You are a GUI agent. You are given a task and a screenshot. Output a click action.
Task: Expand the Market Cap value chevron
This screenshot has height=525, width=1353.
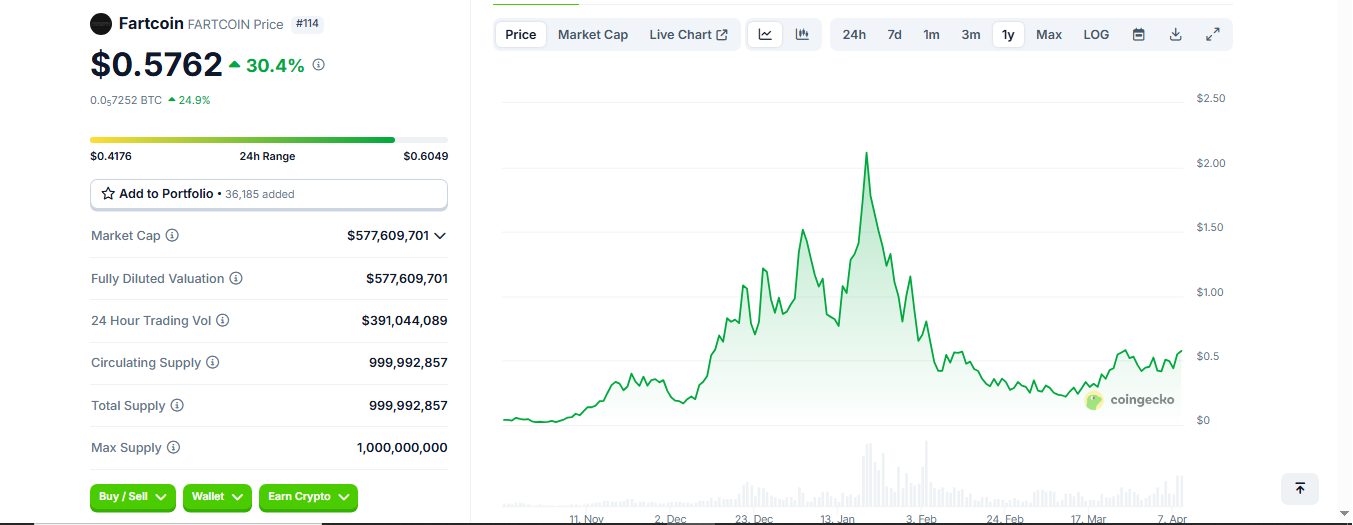pos(440,236)
